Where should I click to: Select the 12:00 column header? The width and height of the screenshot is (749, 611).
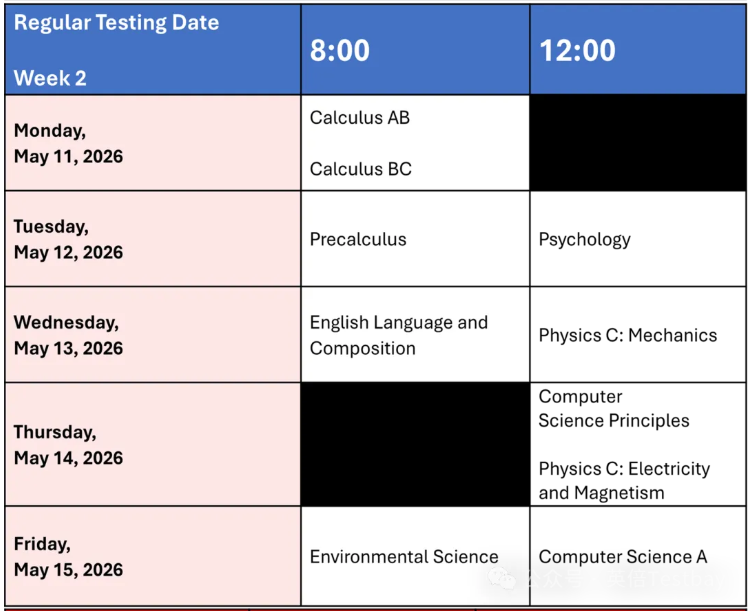pyautogui.click(x=577, y=51)
